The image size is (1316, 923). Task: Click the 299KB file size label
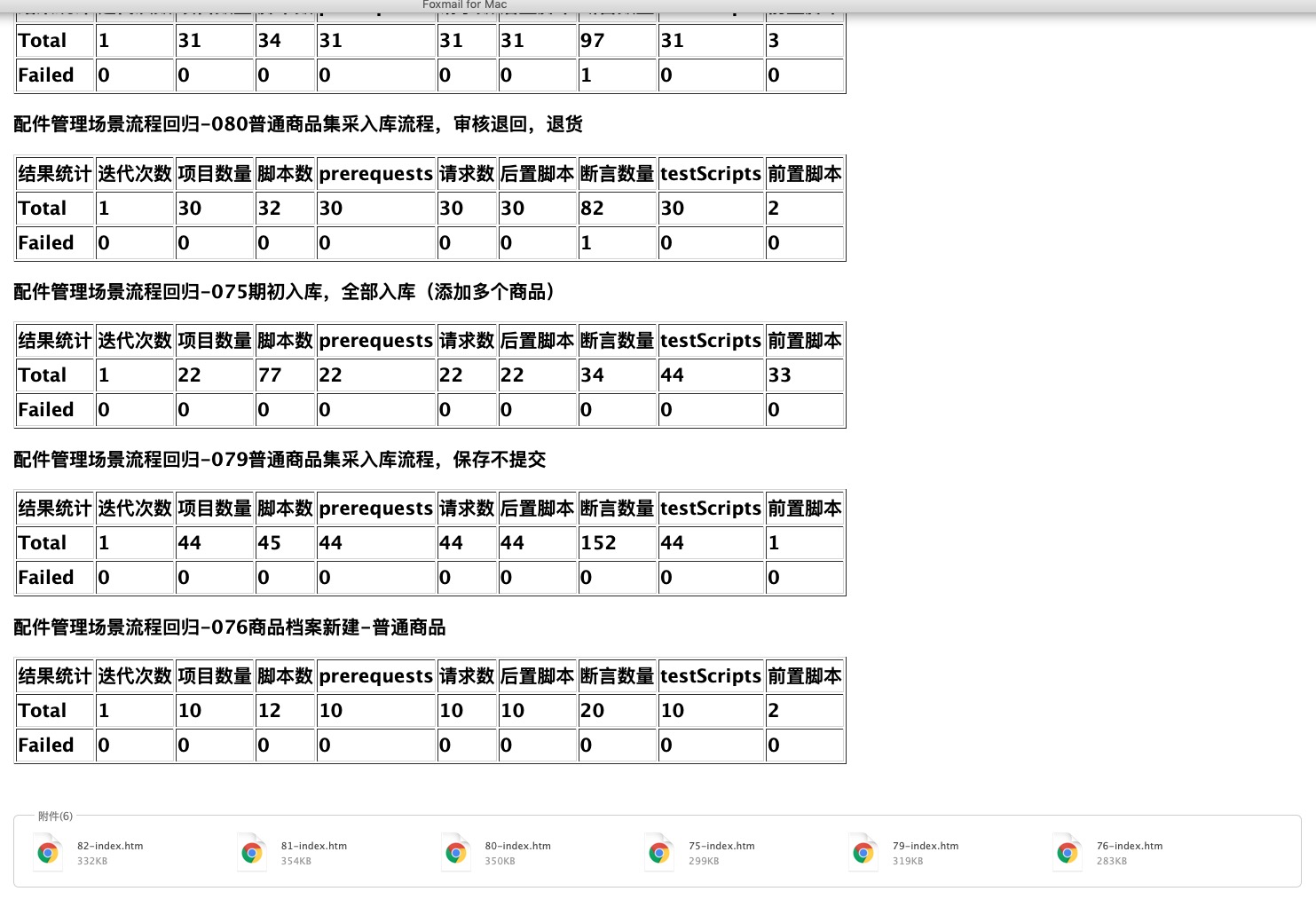click(704, 861)
